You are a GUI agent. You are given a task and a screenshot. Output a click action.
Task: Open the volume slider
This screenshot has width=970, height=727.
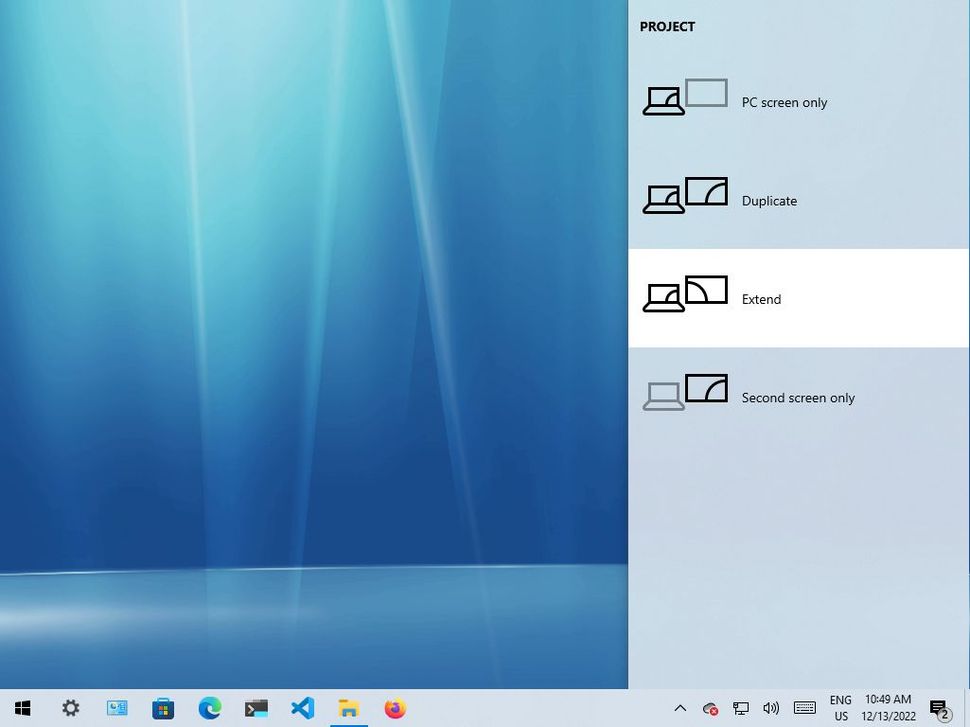tap(772, 708)
